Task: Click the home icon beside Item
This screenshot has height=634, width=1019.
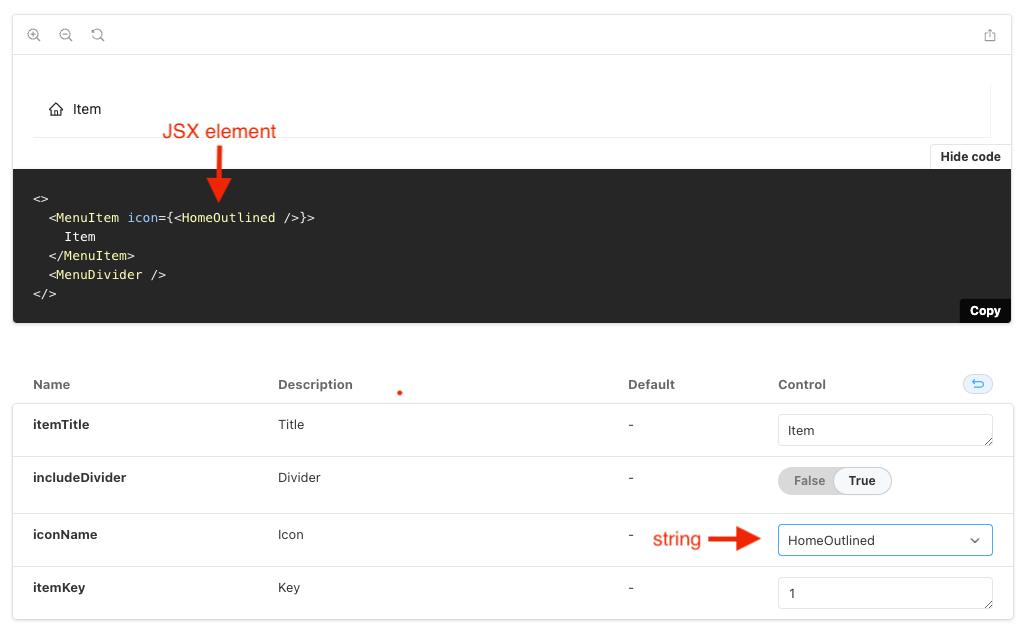Action: click(56, 109)
